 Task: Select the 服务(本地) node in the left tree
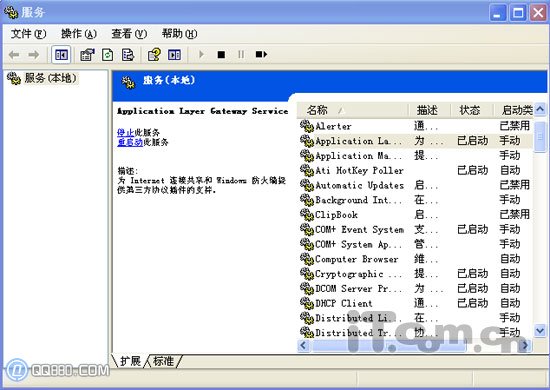point(50,78)
